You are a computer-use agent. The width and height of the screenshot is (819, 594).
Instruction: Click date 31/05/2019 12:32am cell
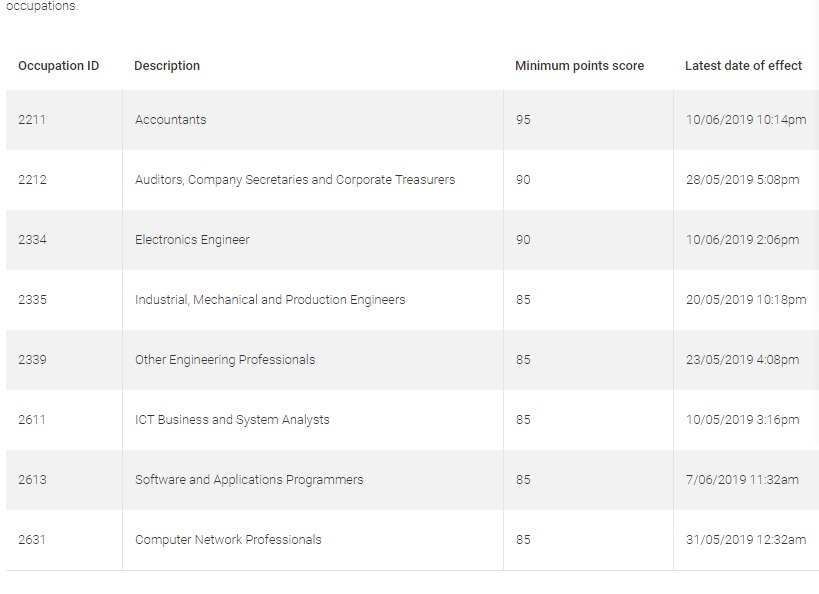coord(746,540)
